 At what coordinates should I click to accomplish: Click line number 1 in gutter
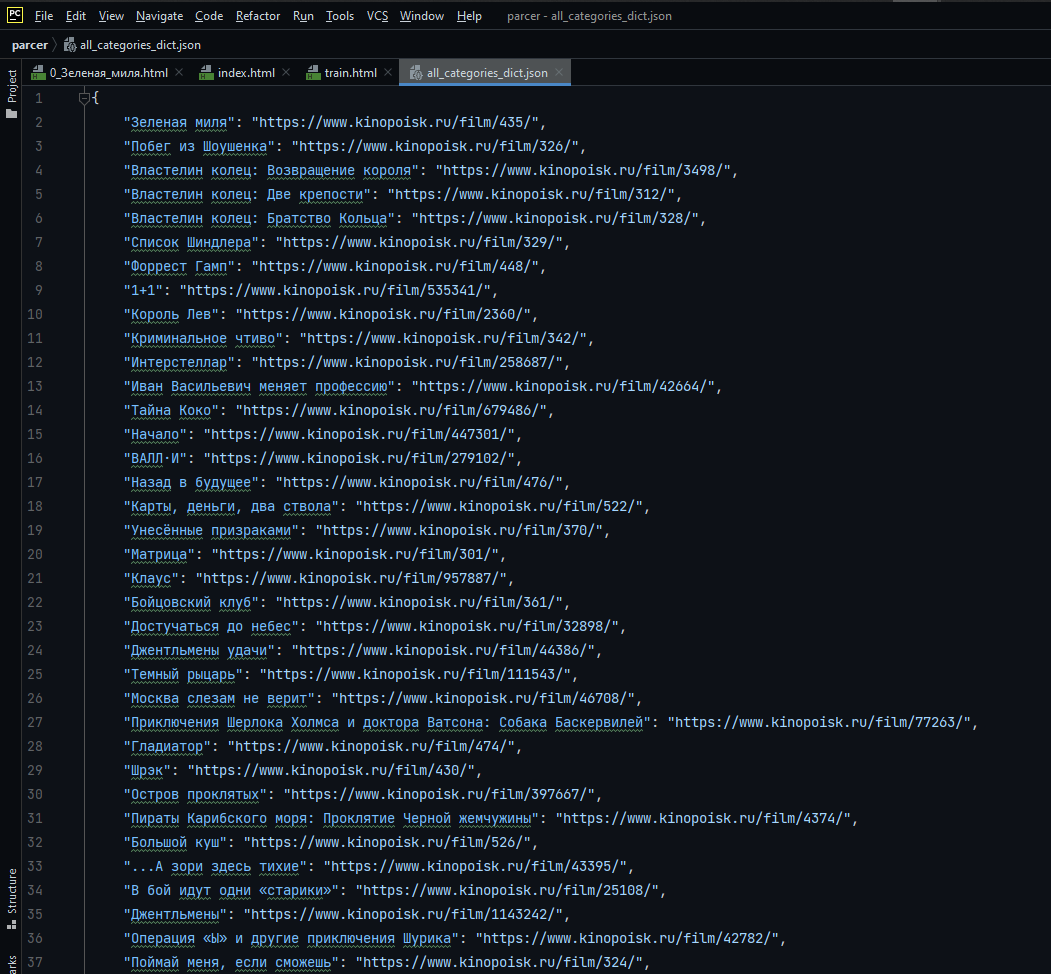(x=39, y=99)
